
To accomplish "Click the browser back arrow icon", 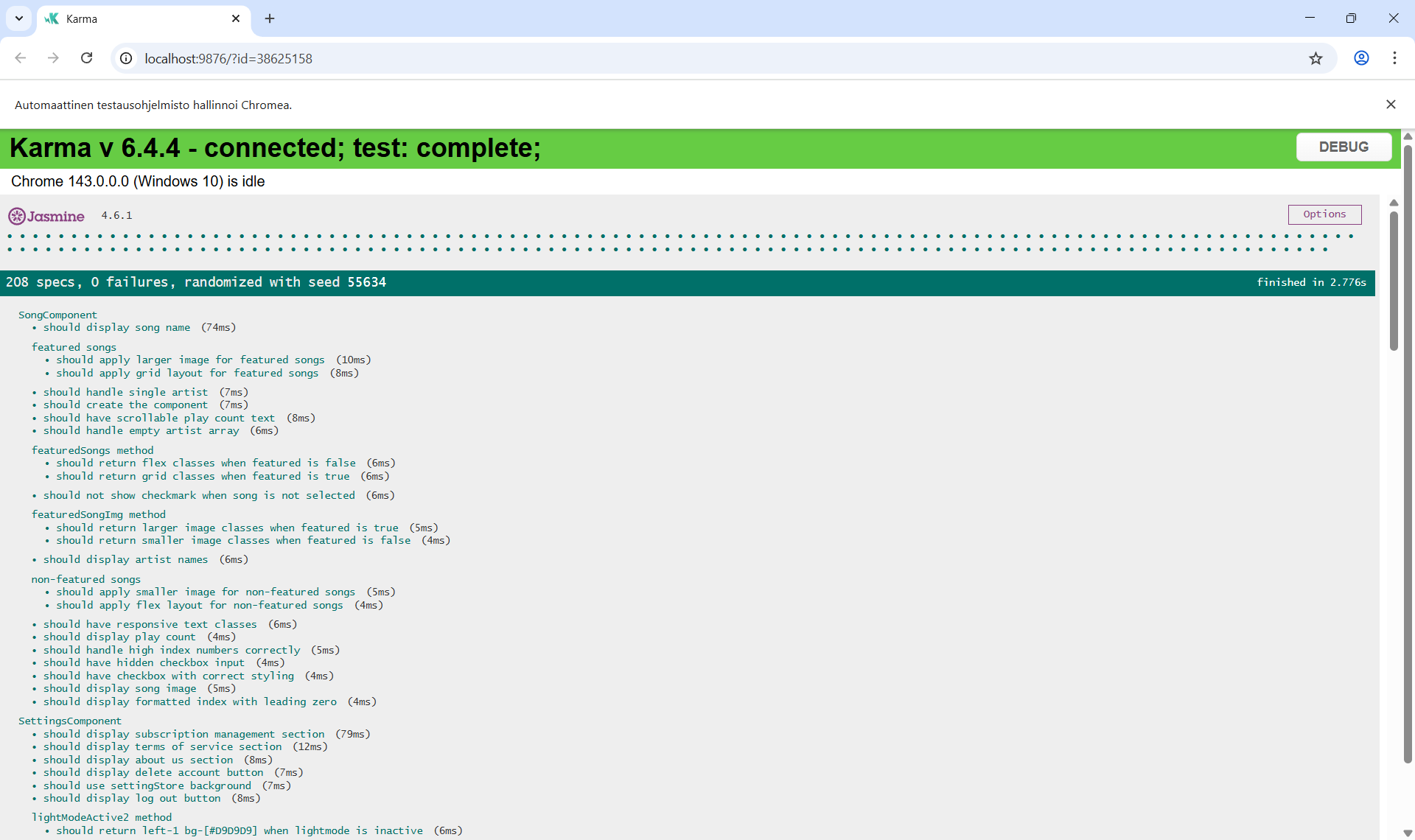I will pyautogui.click(x=21, y=58).
